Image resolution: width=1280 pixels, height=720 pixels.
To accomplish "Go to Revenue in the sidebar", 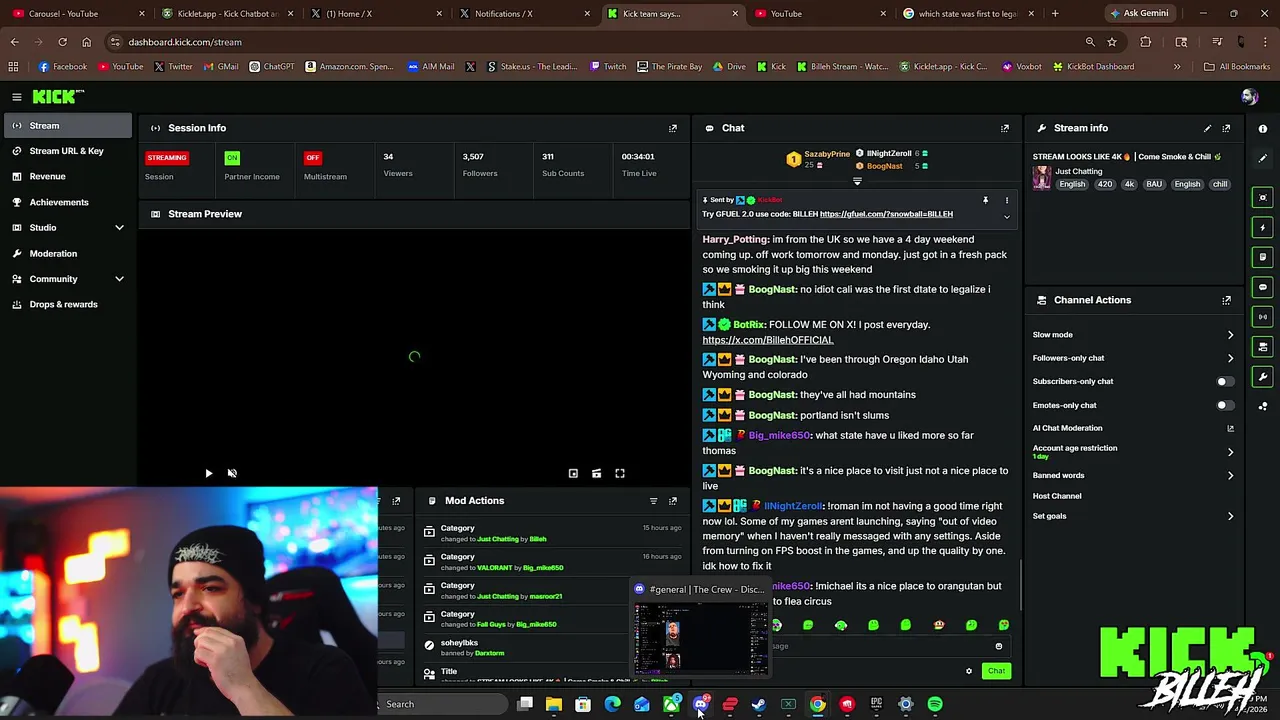I will [66, 177].
